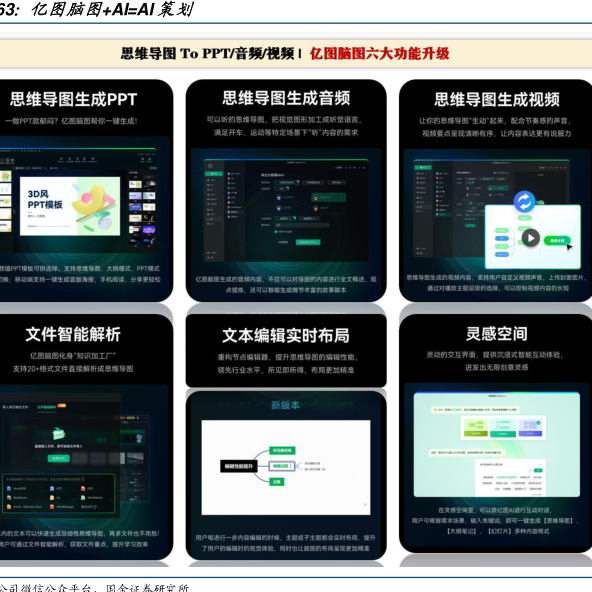Click the green generate button in audio dialog

coord(308,242)
